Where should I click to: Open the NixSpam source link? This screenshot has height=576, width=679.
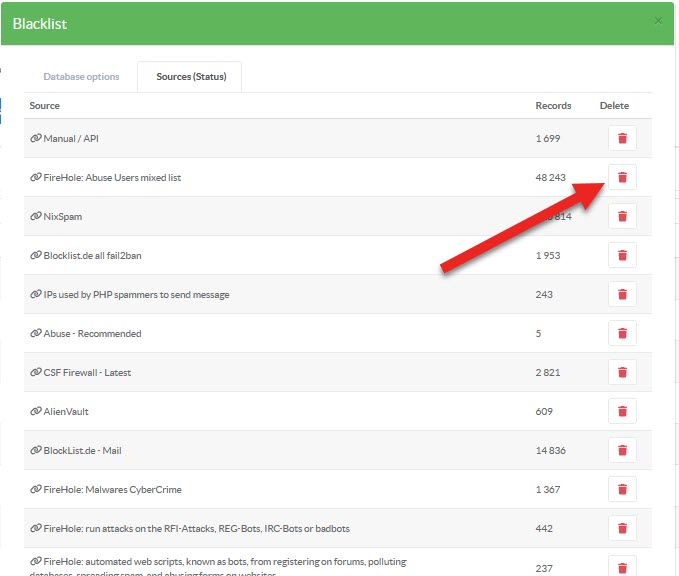pyautogui.click(x=62, y=216)
